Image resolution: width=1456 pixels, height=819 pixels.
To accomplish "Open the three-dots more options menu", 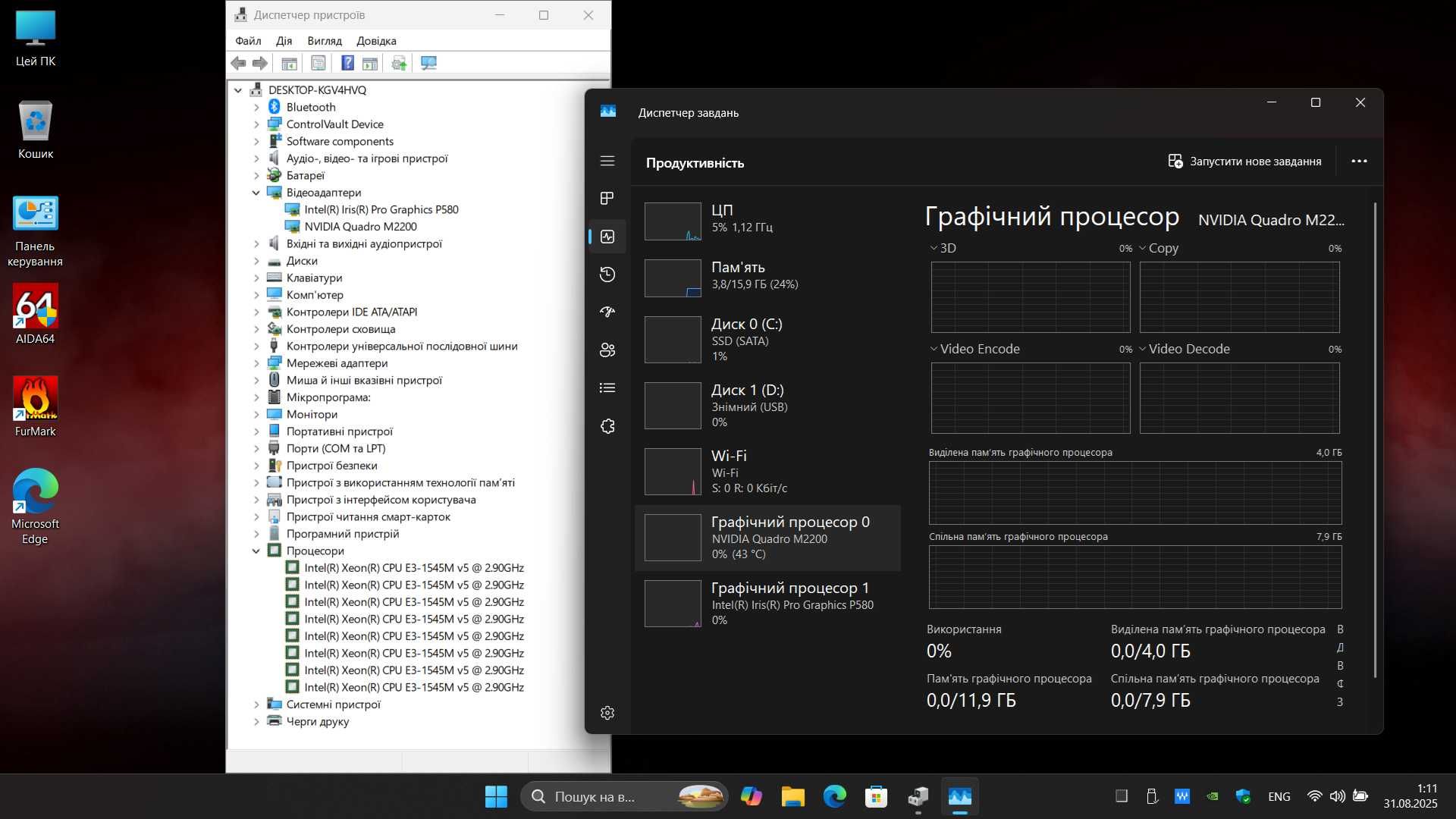I will tap(1359, 161).
